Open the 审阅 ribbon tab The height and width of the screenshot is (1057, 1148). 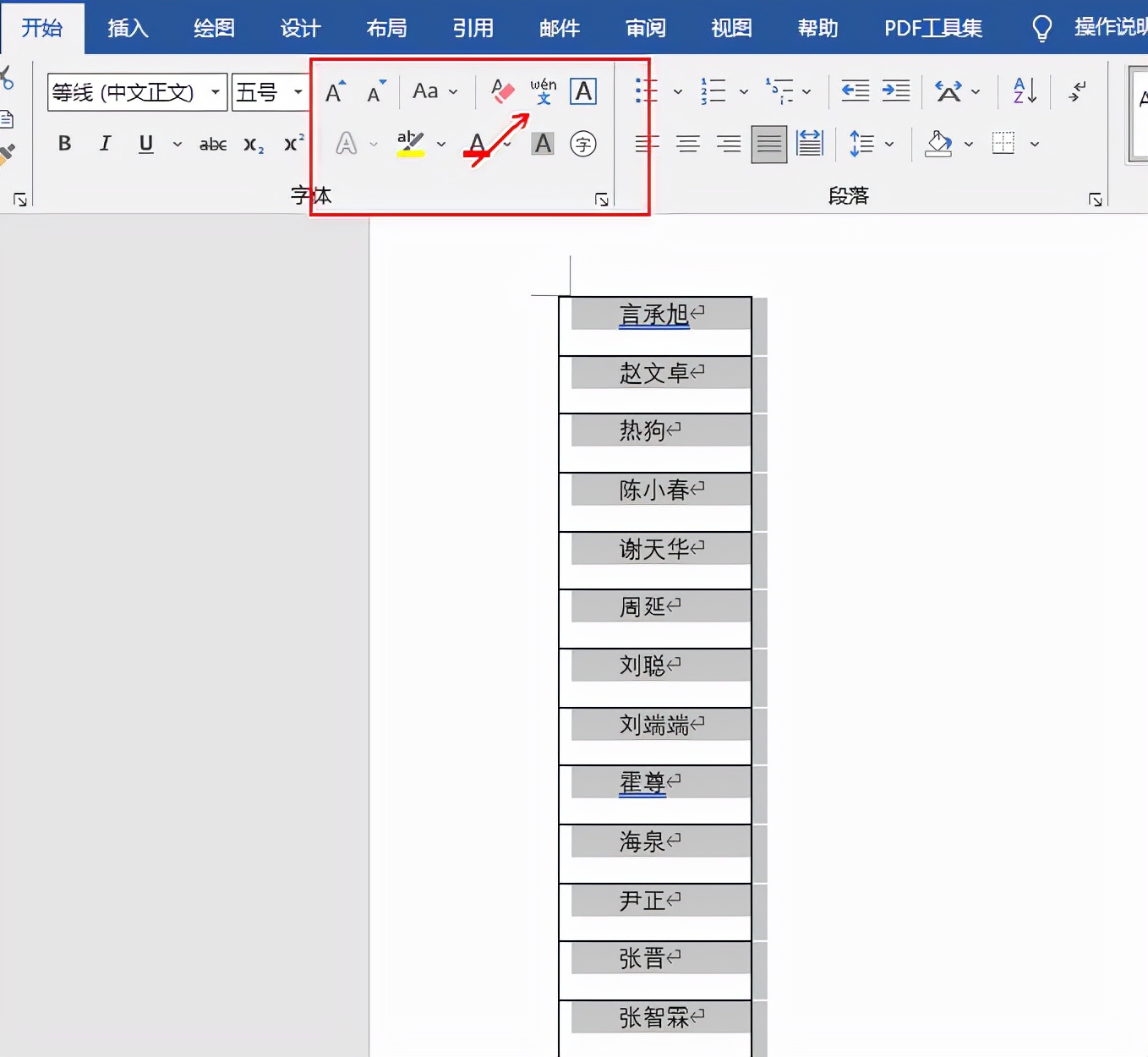point(645,28)
